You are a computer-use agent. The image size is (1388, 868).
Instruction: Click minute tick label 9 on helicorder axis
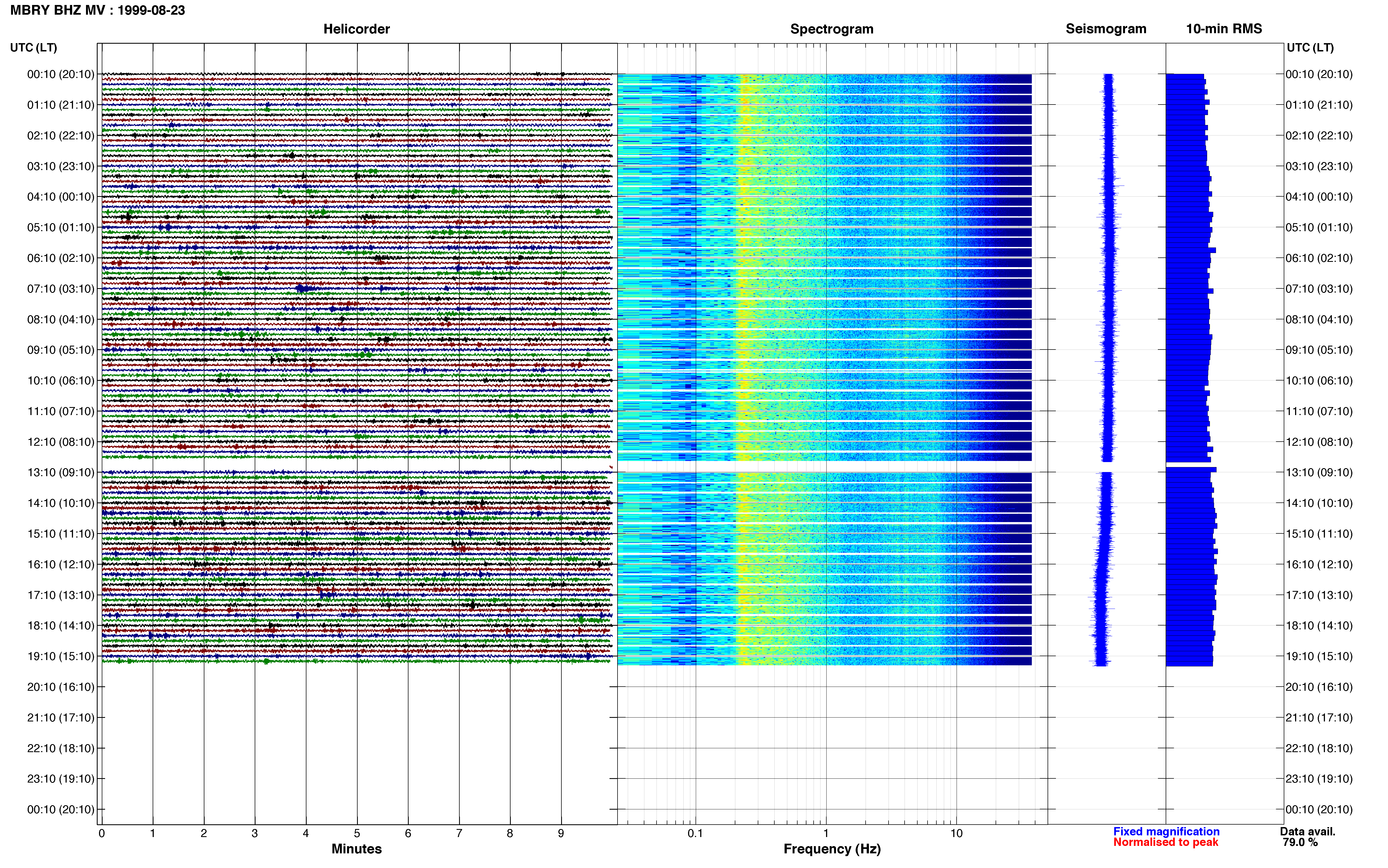pyautogui.click(x=561, y=833)
